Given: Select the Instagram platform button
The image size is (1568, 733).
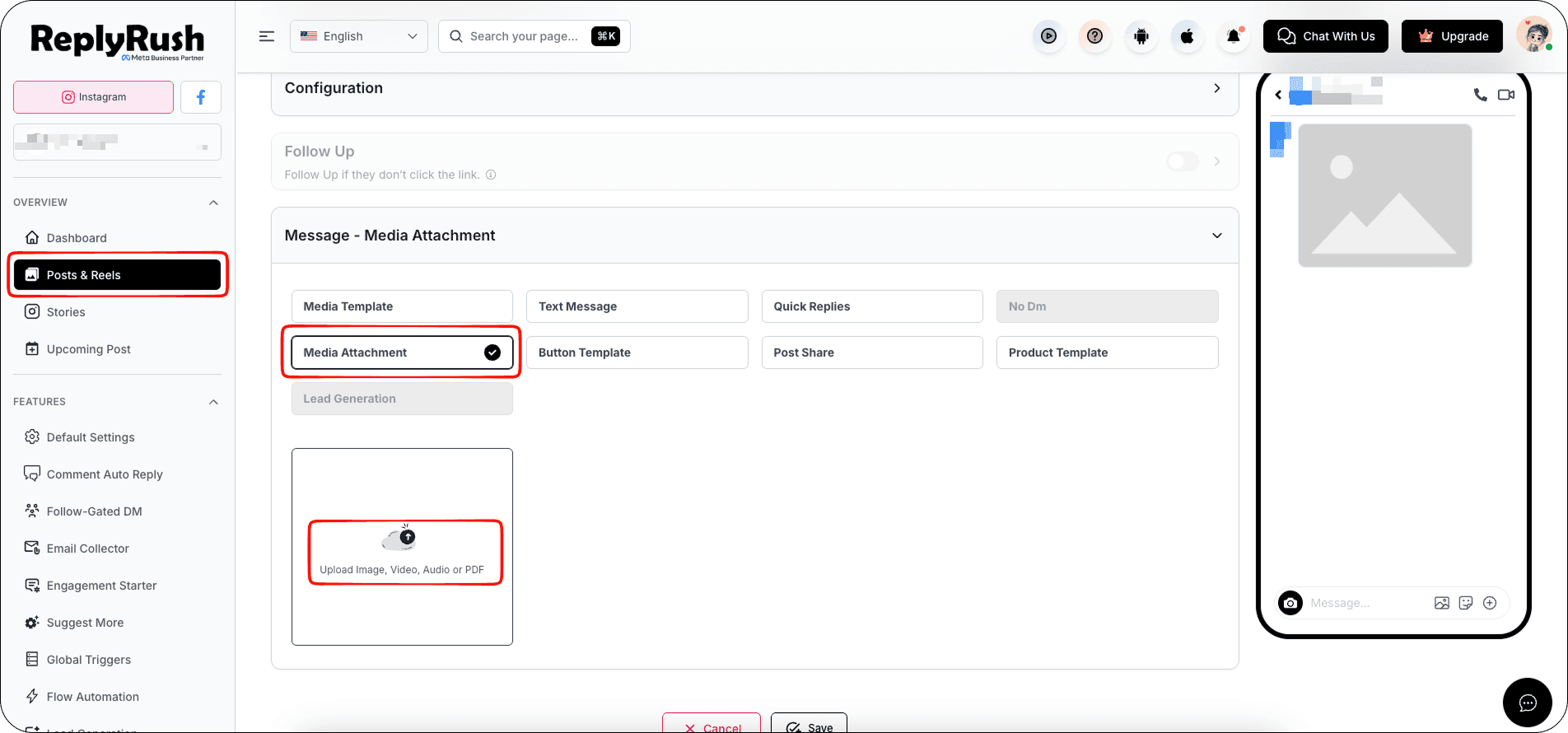Looking at the screenshot, I should click(x=94, y=97).
